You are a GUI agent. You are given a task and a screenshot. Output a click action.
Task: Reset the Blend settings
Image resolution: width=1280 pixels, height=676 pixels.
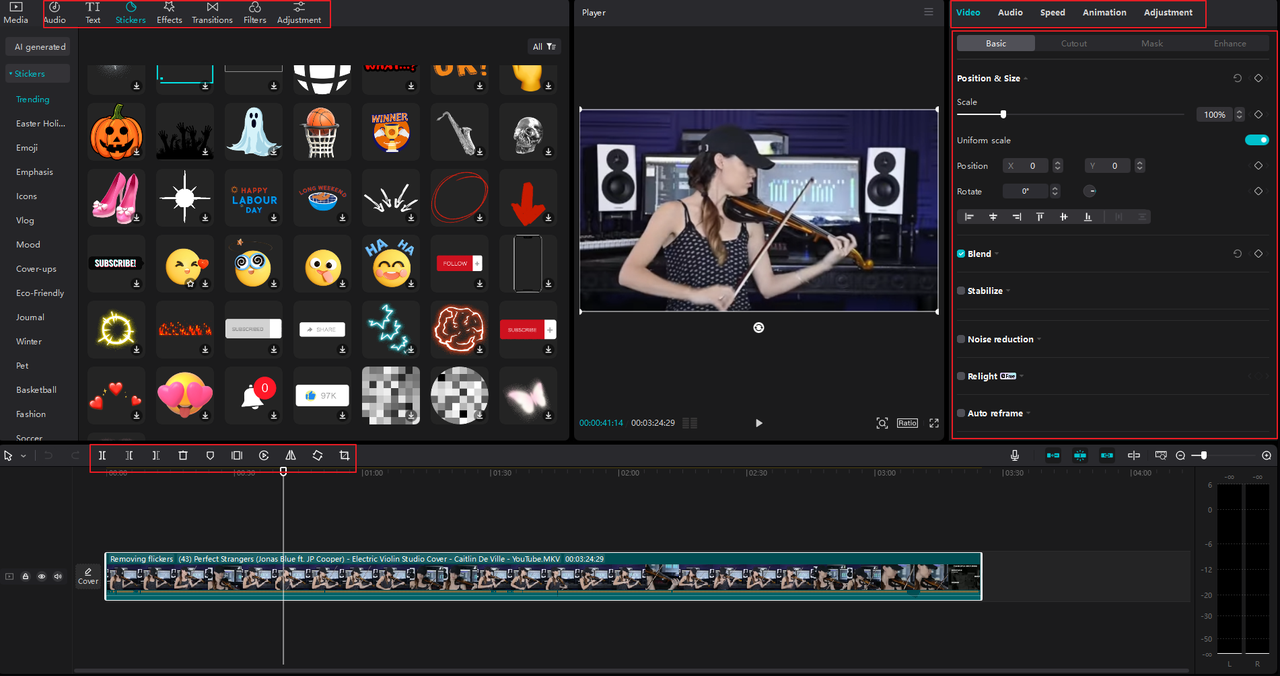tap(1237, 254)
